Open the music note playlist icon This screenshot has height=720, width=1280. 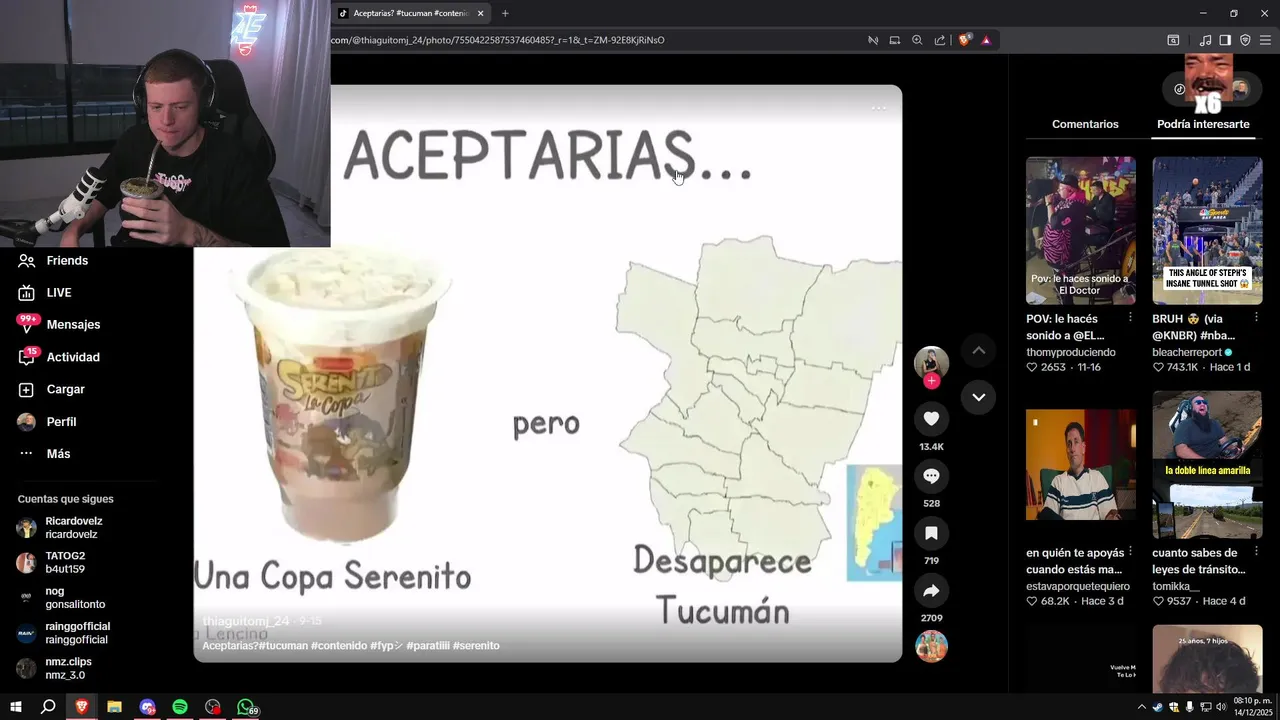coord(1205,40)
